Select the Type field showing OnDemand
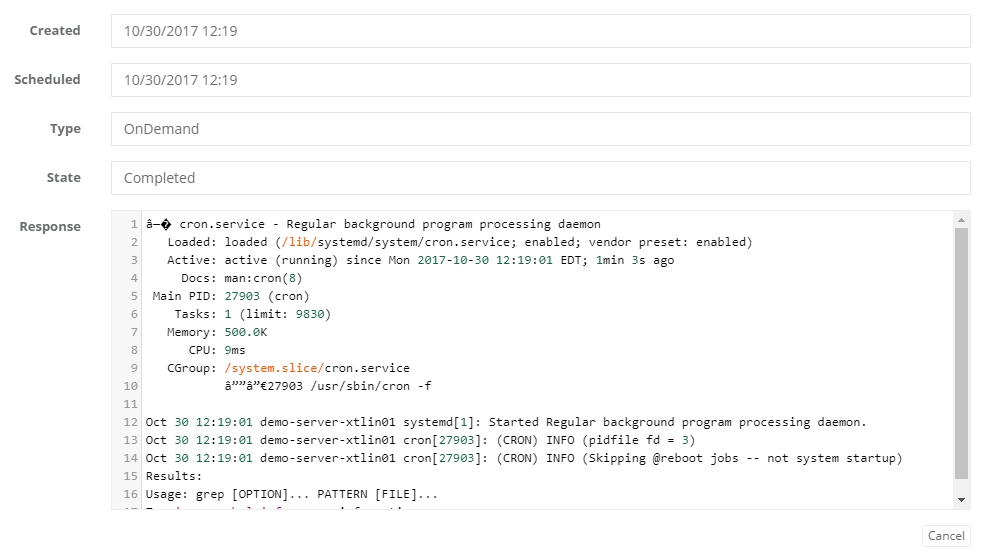The height and width of the screenshot is (559, 992). pyautogui.click(x=540, y=129)
